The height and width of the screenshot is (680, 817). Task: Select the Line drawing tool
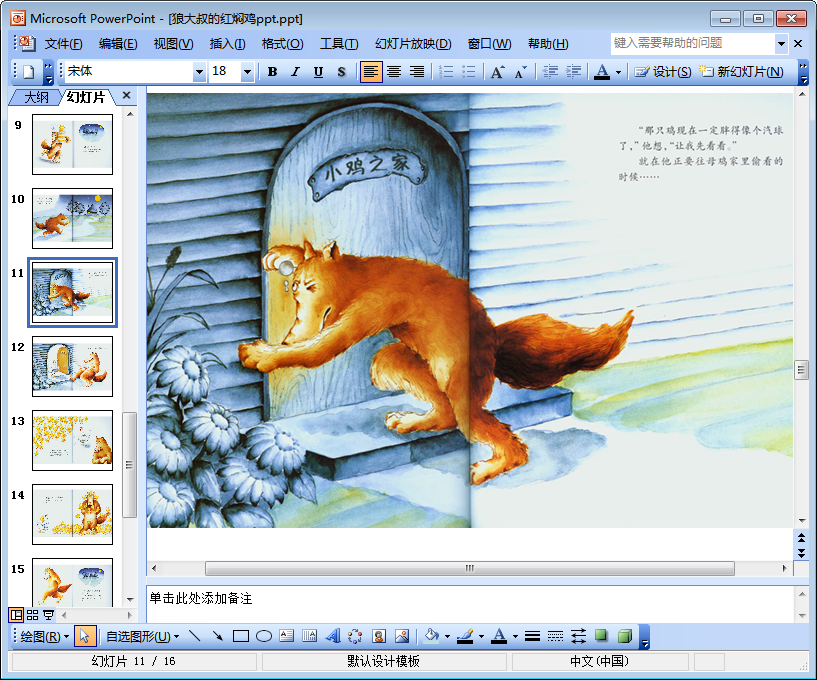point(194,636)
